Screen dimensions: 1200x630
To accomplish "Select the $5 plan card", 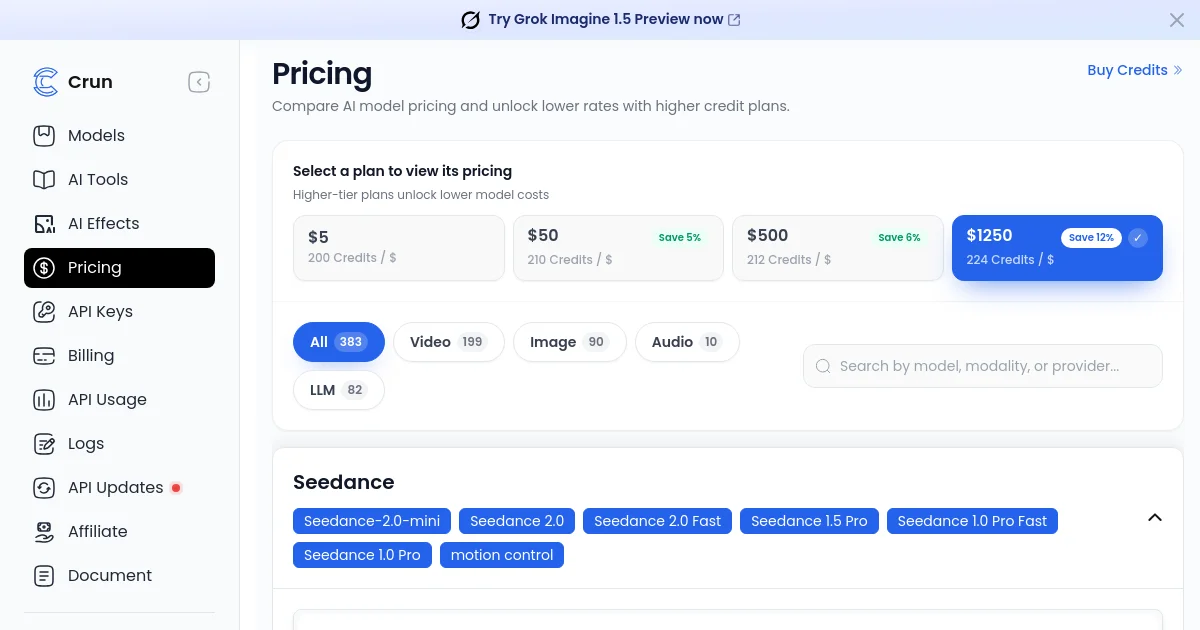I will pos(399,247).
